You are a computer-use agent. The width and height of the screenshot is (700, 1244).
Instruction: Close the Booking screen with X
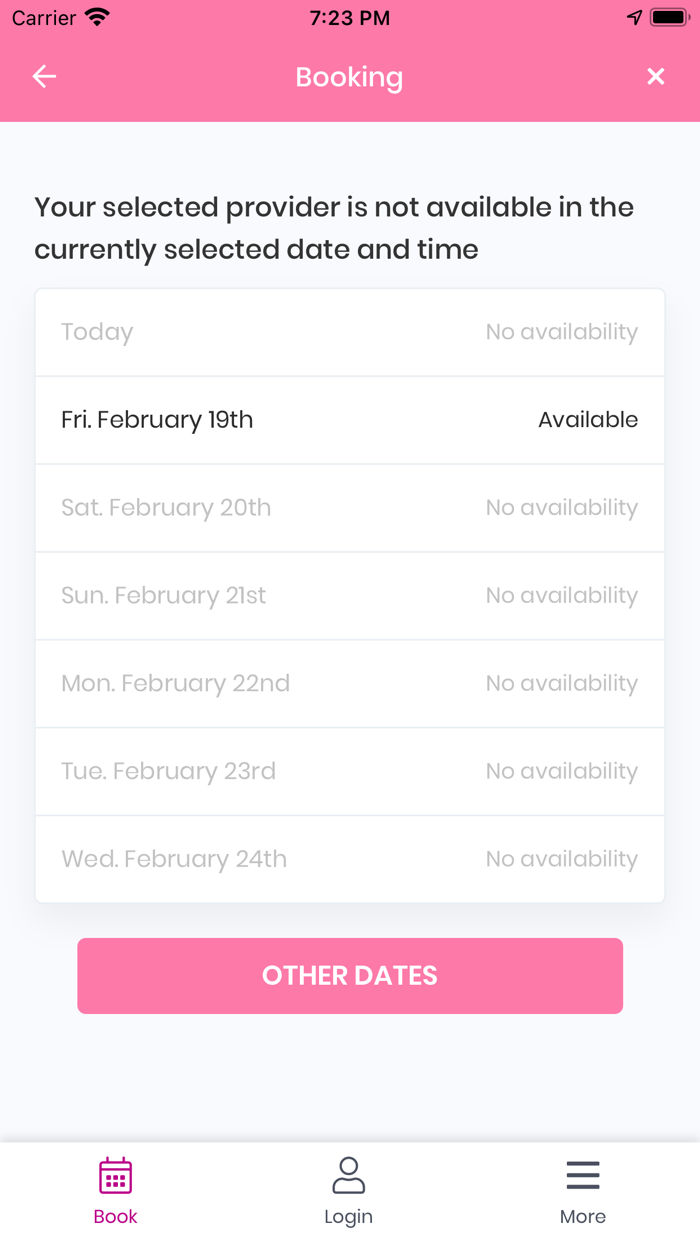point(655,77)
